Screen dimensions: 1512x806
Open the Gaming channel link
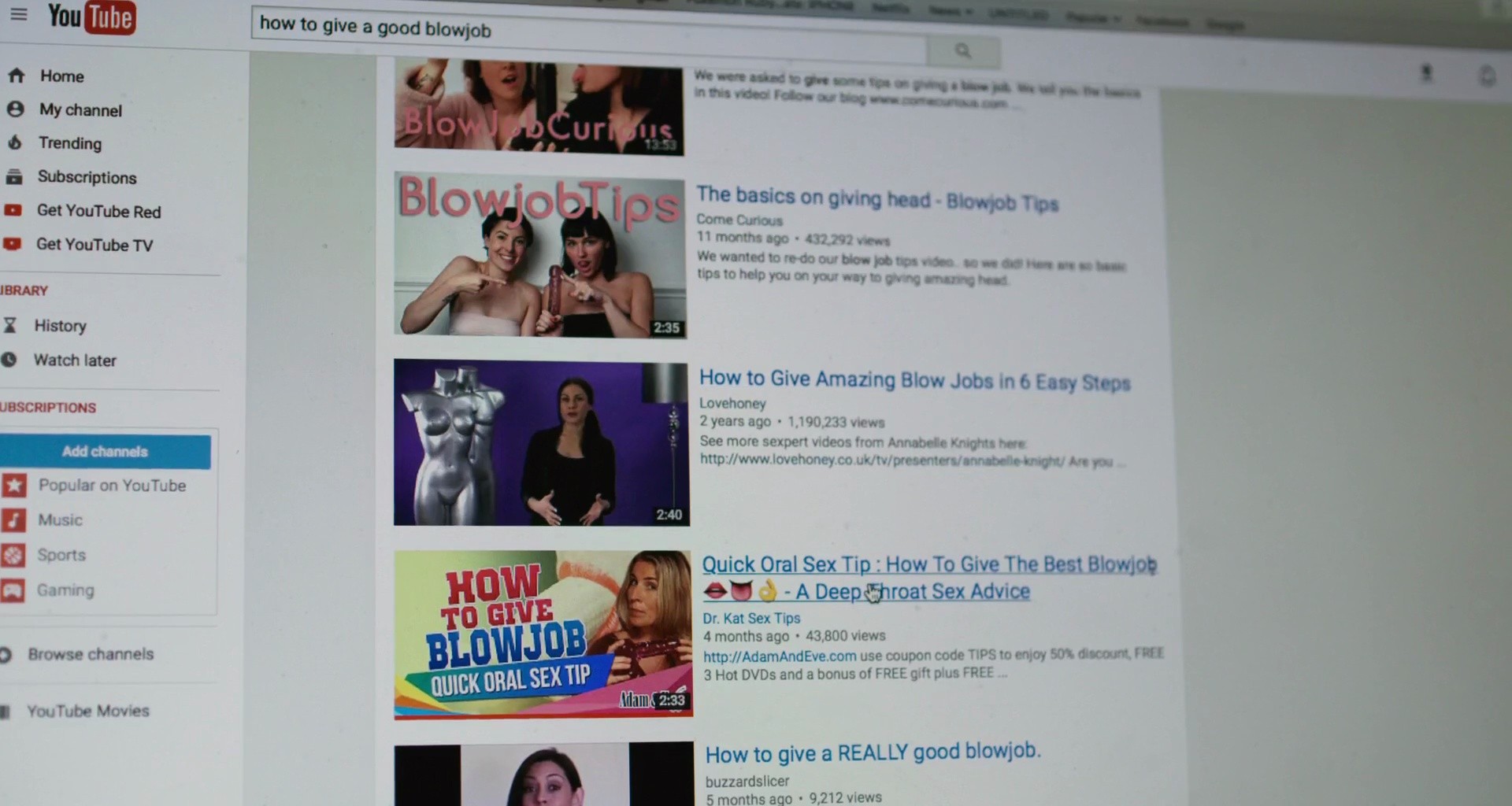click(65, 590)
